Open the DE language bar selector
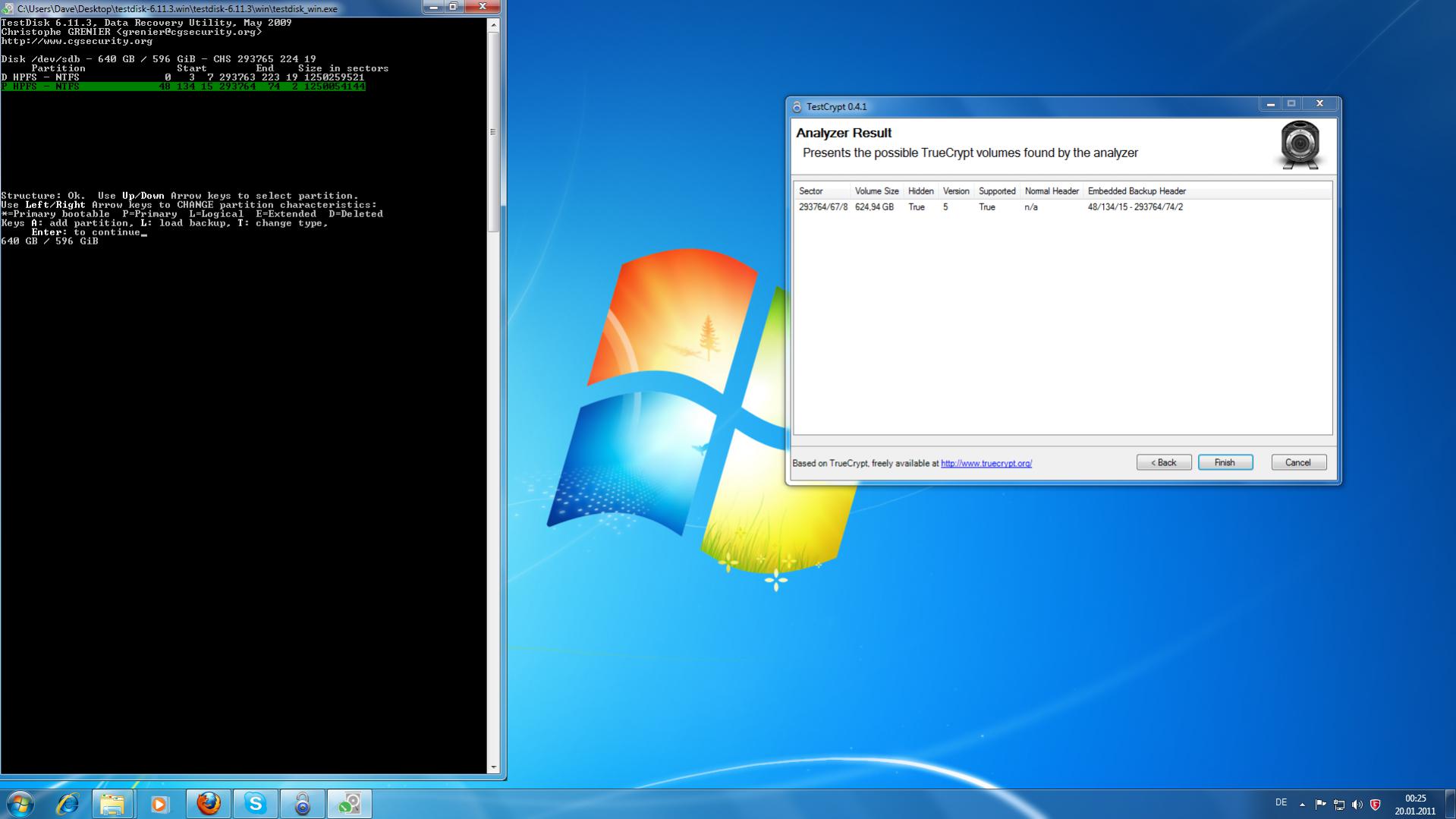Image resolution: width=1456 pixels, height=819 pixels. pyautogui.click(x=1281, y=802)
